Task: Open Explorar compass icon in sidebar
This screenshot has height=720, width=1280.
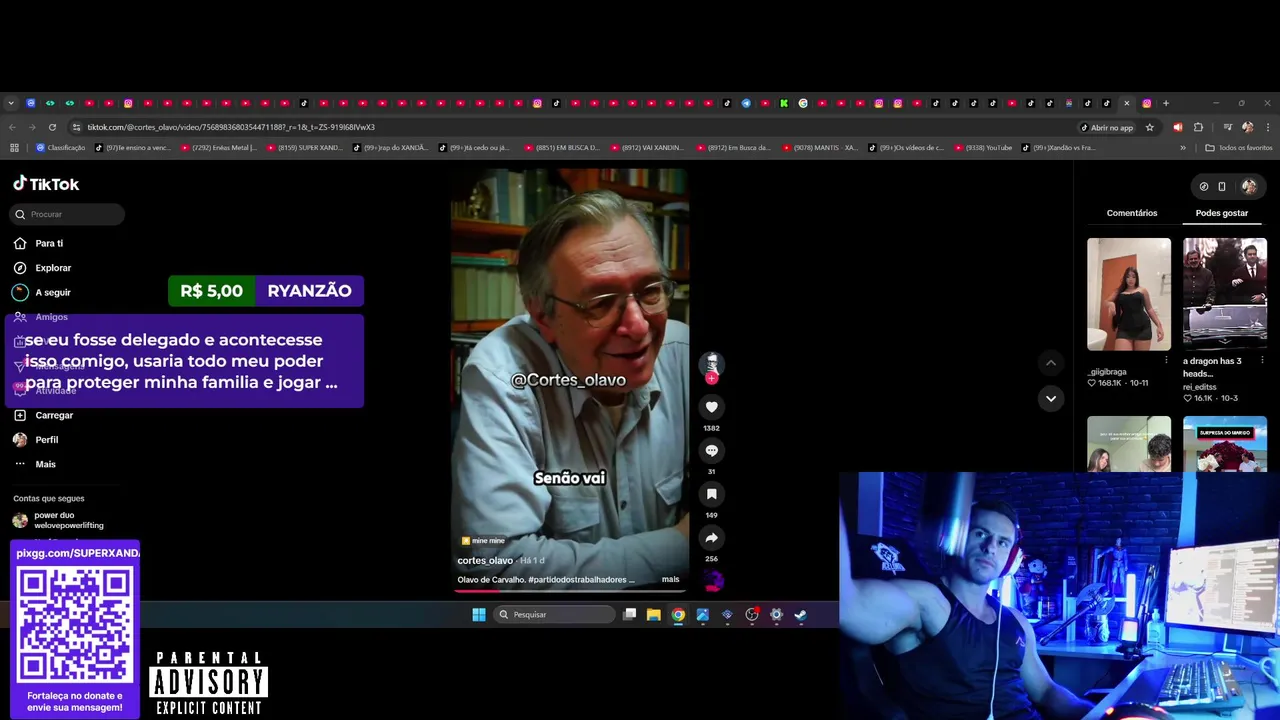Action: coord(20,268)
